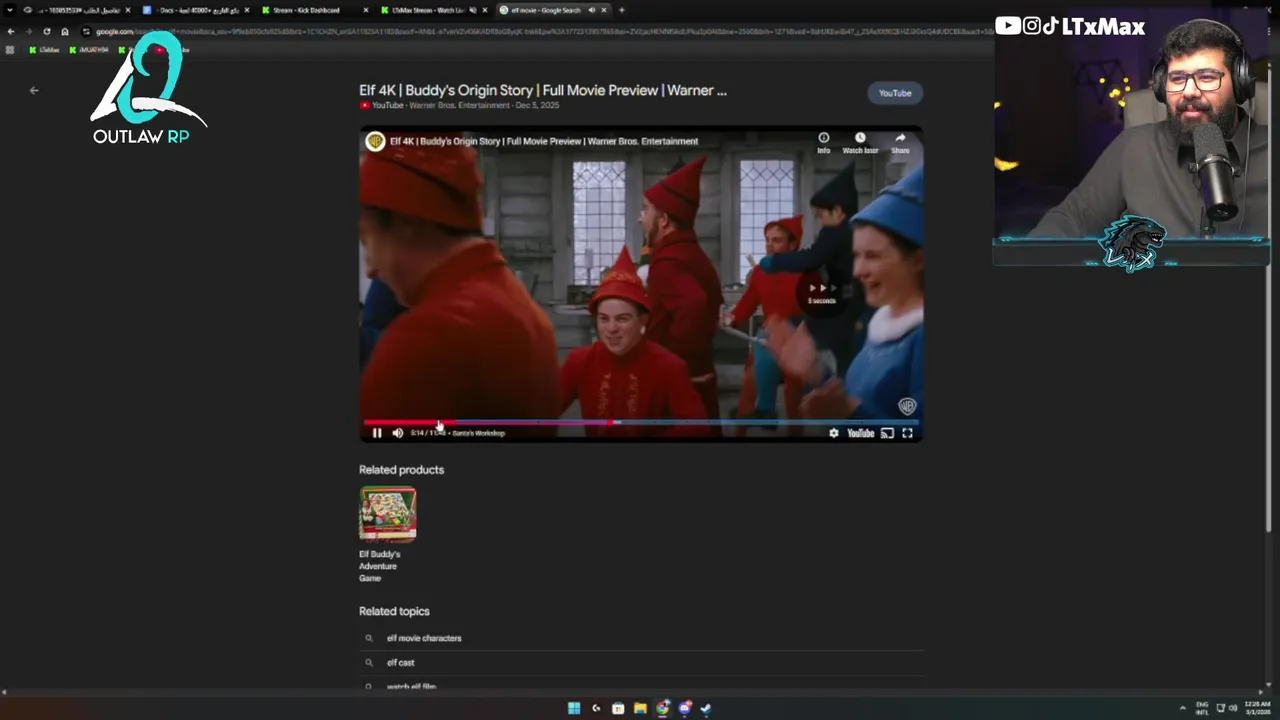Click the video Info icon
The width and height of the screenshot is (1280, 720).
tap(823, 142)
